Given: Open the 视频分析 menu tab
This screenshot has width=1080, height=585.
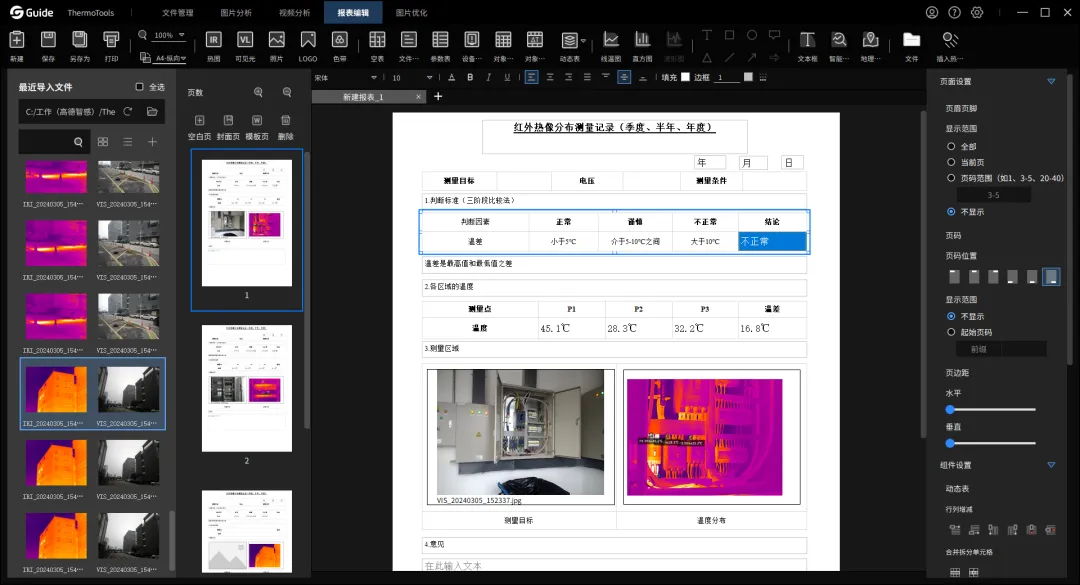Looking at the screenshot, I should 294,12.
